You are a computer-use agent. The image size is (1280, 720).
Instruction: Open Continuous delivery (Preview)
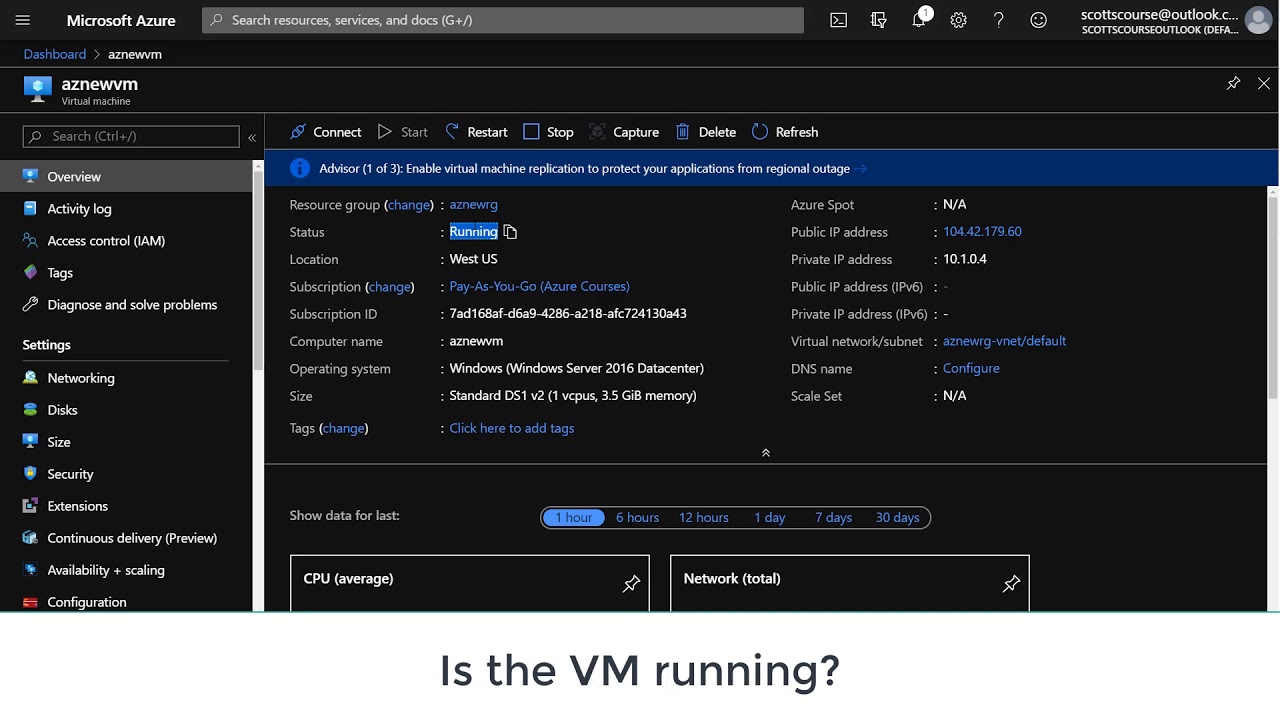[x=126, y=538]
